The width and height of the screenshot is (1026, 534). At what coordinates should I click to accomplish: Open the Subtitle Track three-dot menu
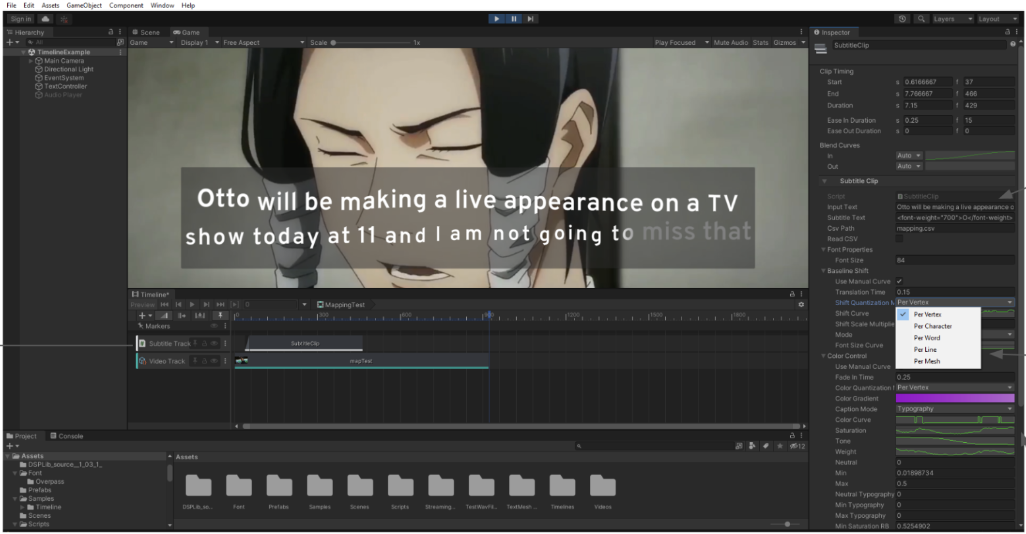(225, 343)
